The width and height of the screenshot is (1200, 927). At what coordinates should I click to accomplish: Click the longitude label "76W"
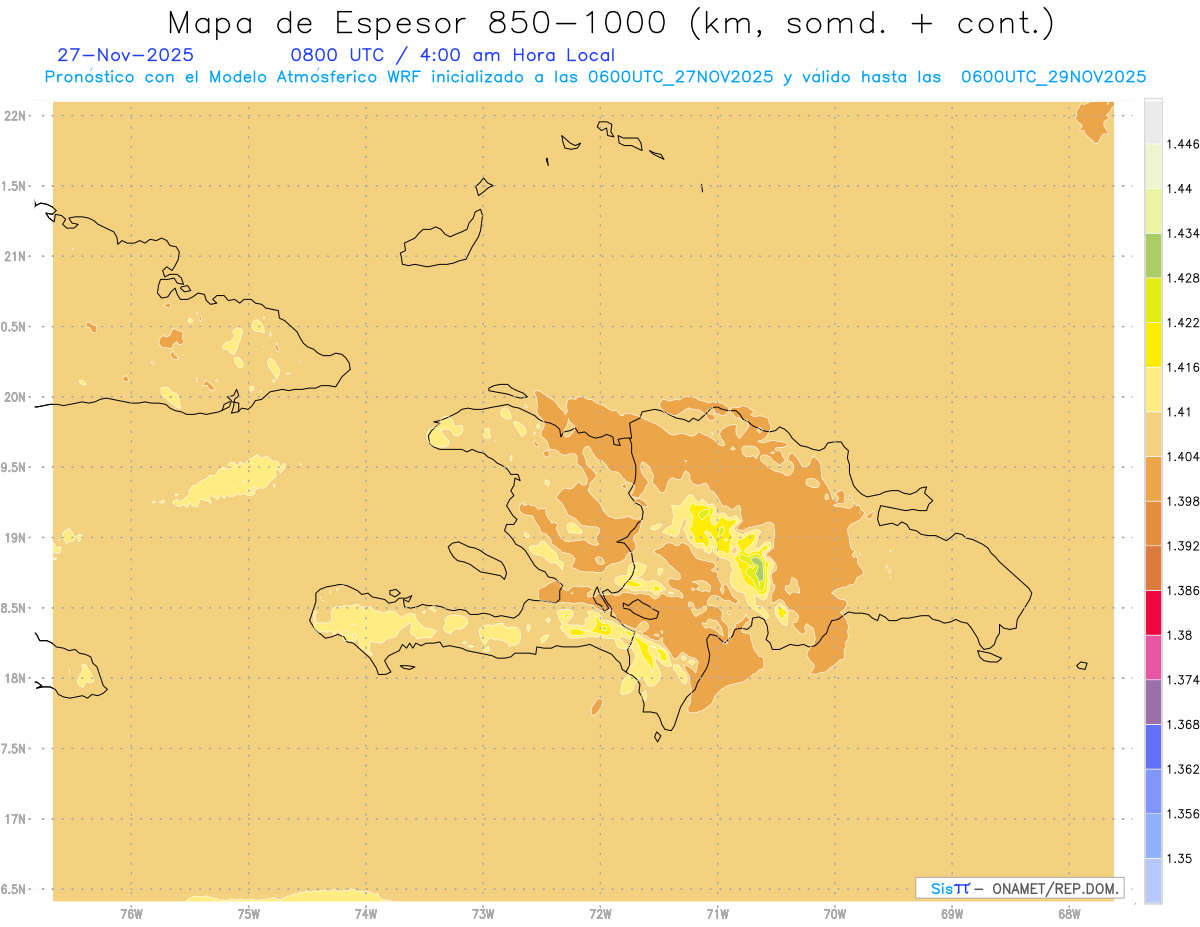[131, 913]
